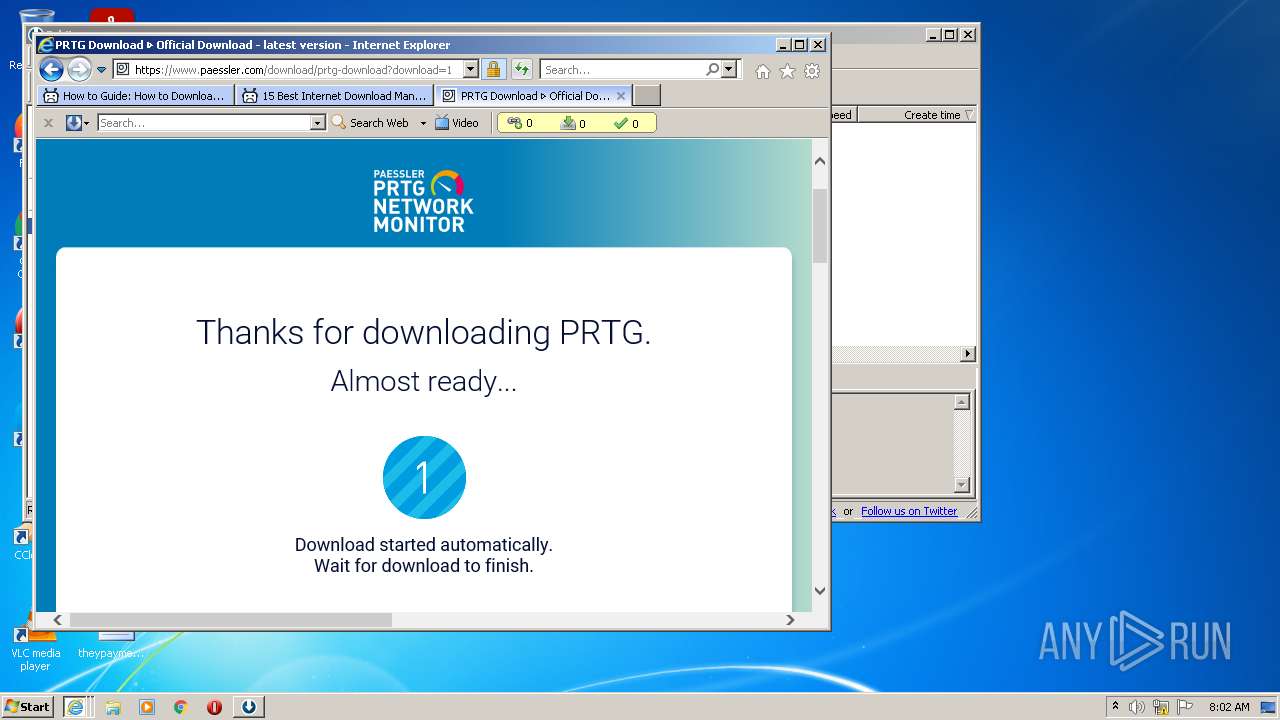Open the search provider dropdown arrow
The image size is (1280, 720).
(728, 70)
